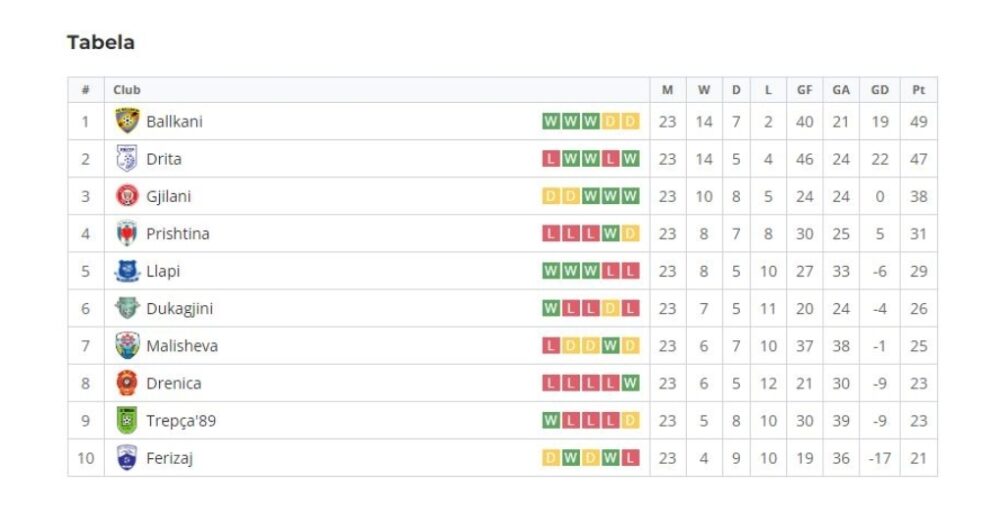This screenshot has height=514, width=1000.
Task: Click the Dukagjini club crest icon
Action: [x=127, y=308]
